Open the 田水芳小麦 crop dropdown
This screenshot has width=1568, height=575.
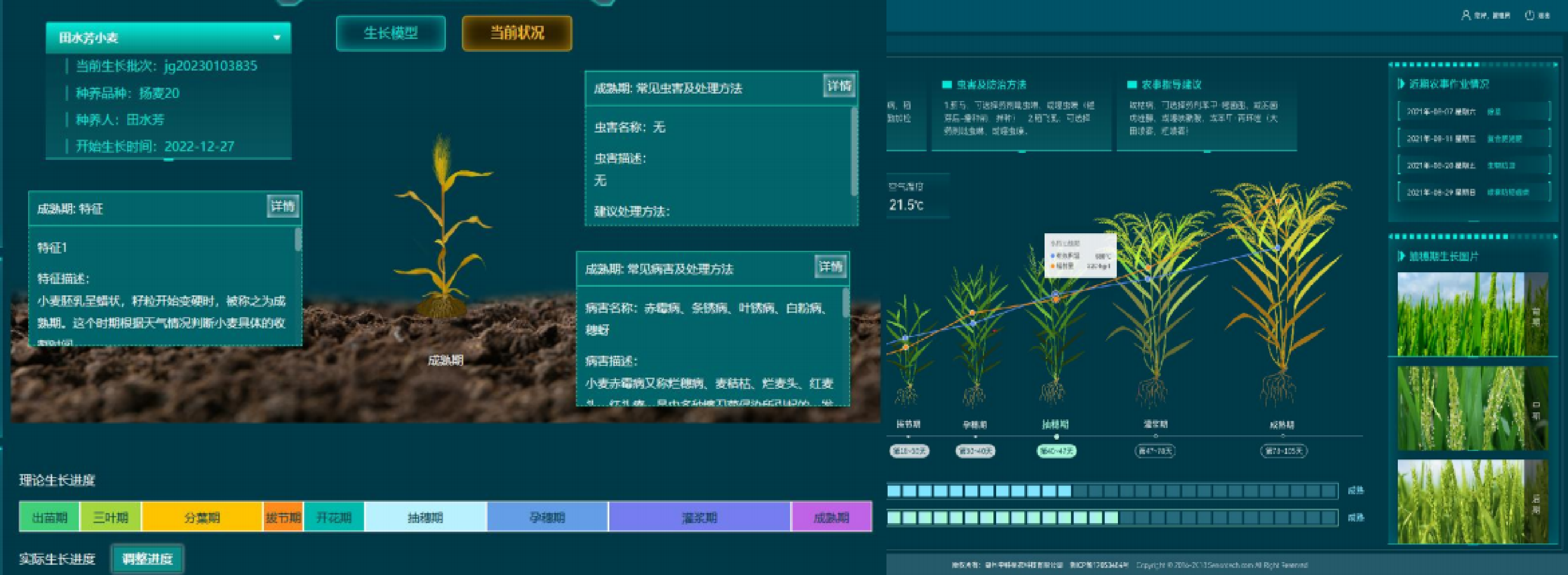click(x=168, y=38)
